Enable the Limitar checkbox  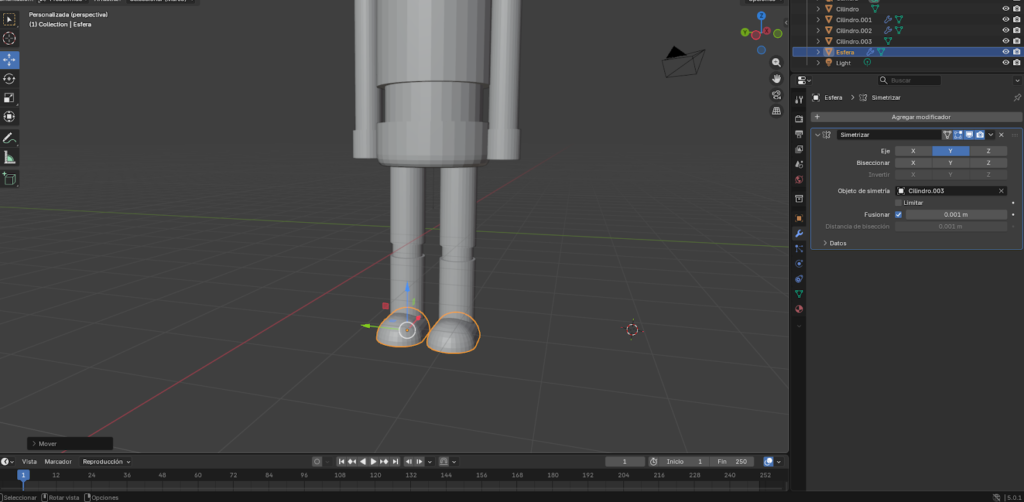point(899,203)
